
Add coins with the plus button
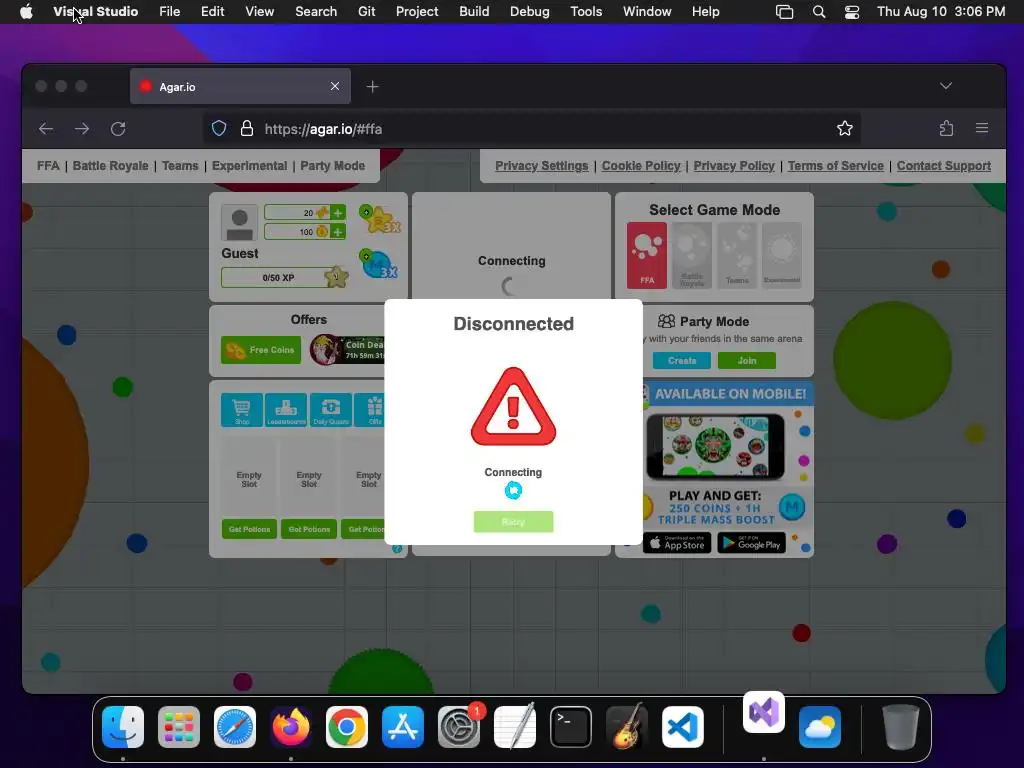pos(338,232)
